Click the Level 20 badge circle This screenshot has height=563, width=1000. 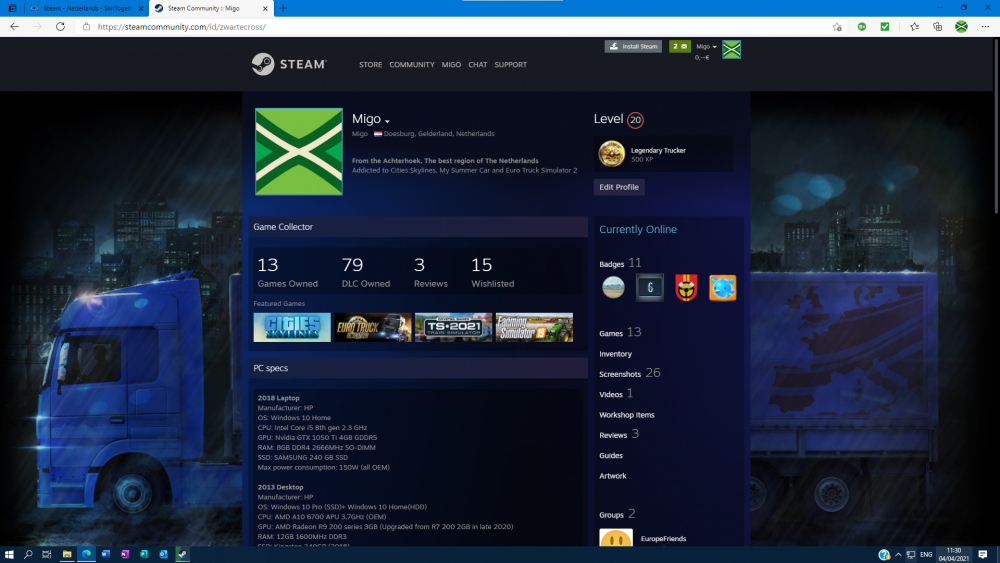tap(635, 120)
